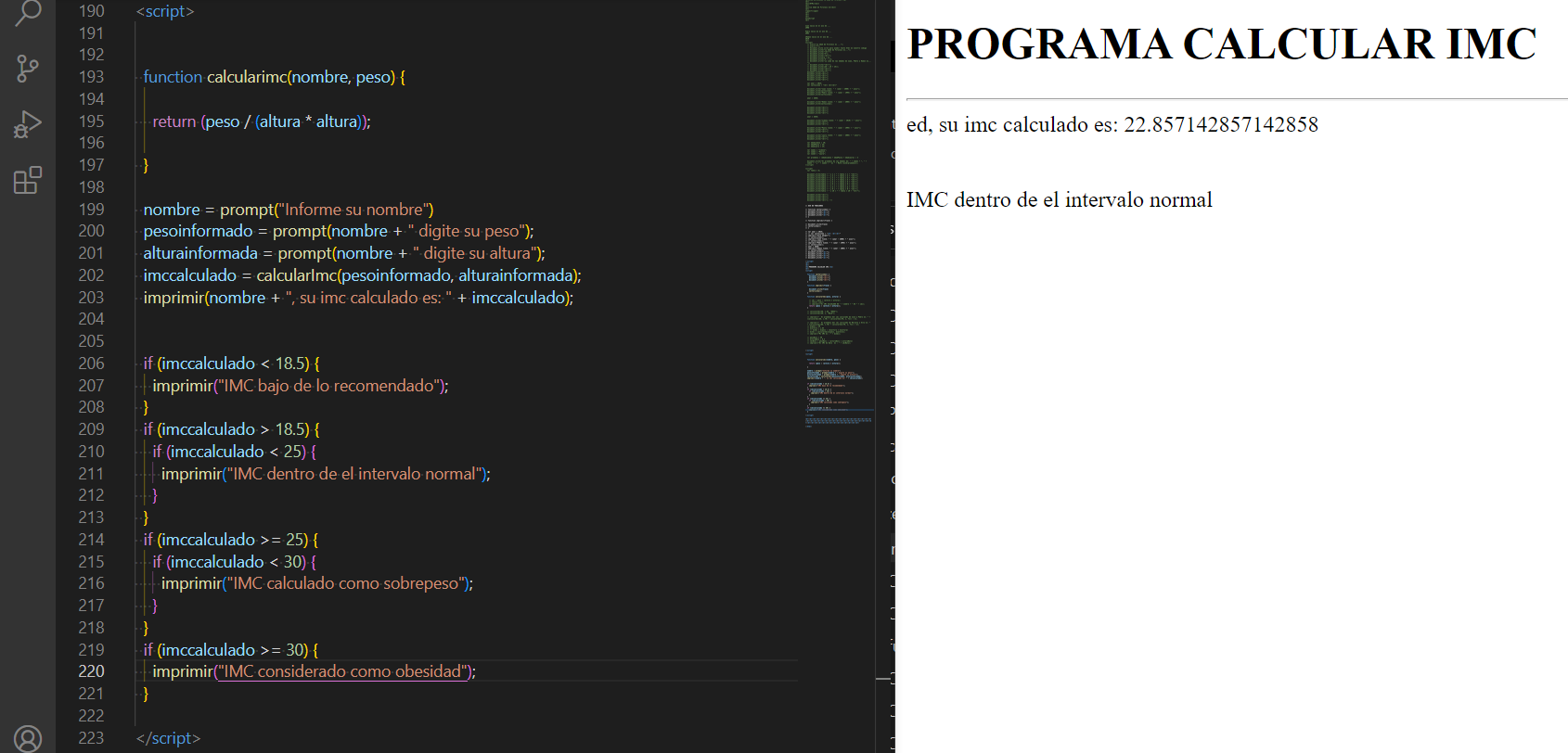This screenshot has width=1568, height=753.
Task: Click the 'PROGRAMA CALCULAR IMC' heading in browser
Action: (x=1221, y=45)
